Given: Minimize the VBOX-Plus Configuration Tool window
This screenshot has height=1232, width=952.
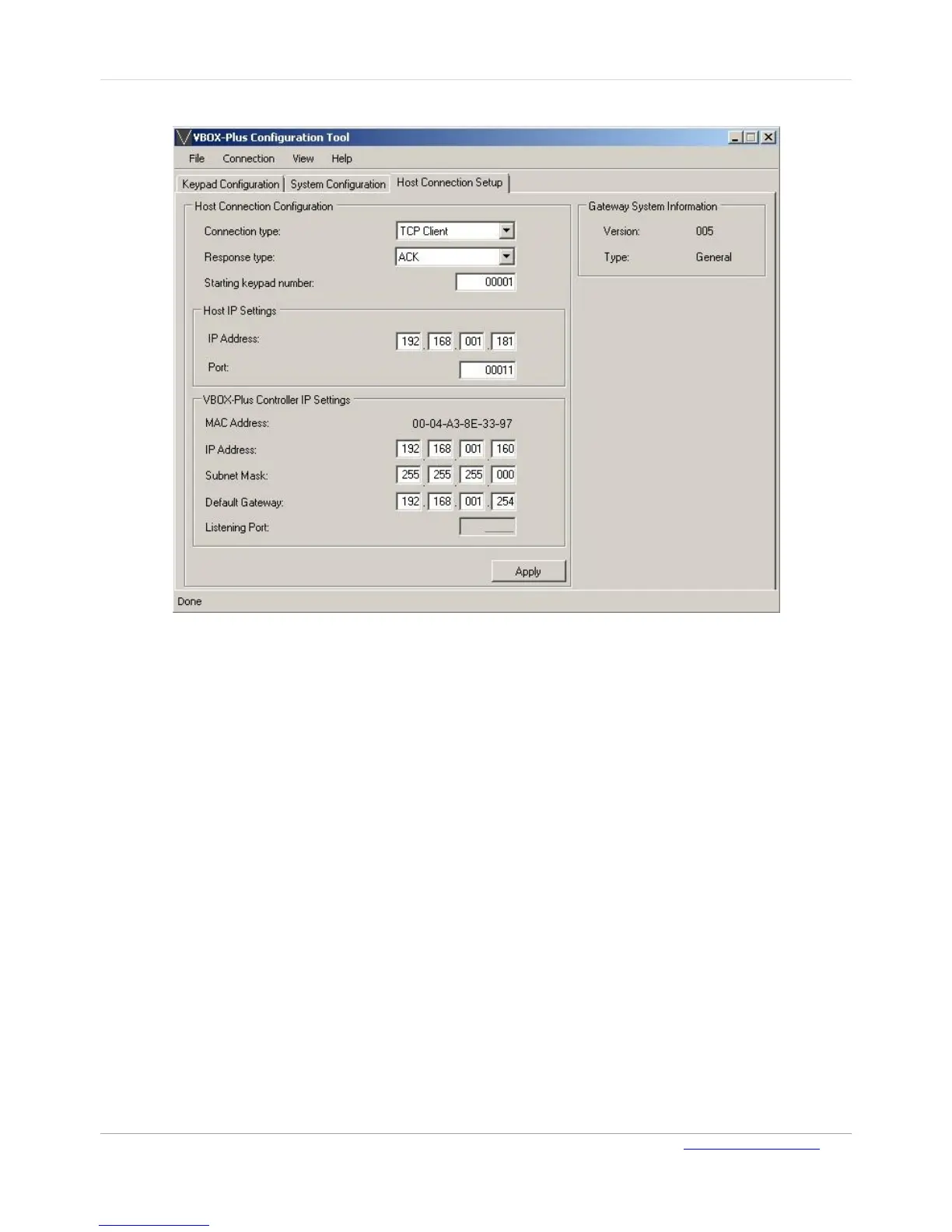Looking at the screenshot, I should (735, 137).
